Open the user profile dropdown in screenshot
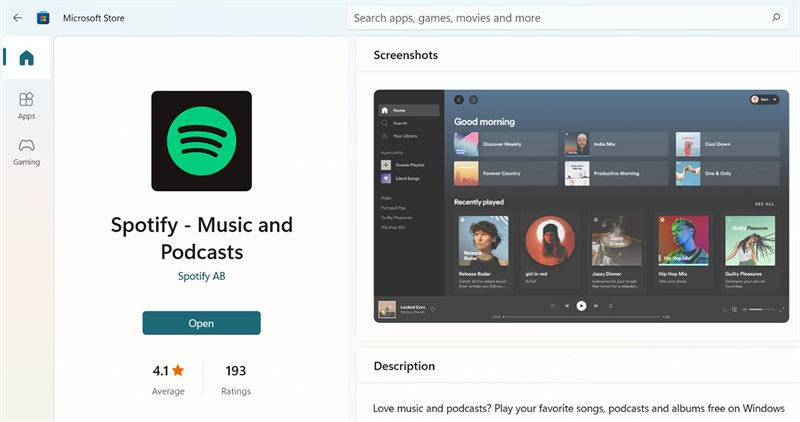The height and width of the screenshot is (422, 800). point(764,100)
